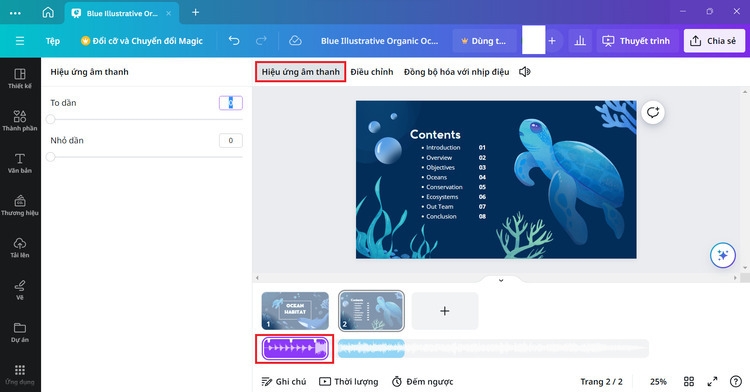Screen dimensions: 750x392
Task: Click the To dần slider handle
Action: (51, 119)
